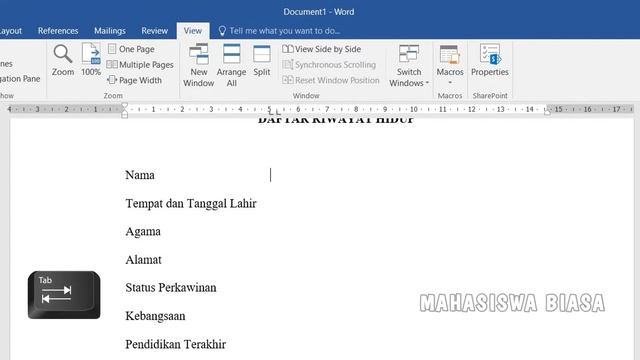The width and height of the screenshot is (640, 360).
Task: Switch to the View tab
Action: [x=193, y=31]
